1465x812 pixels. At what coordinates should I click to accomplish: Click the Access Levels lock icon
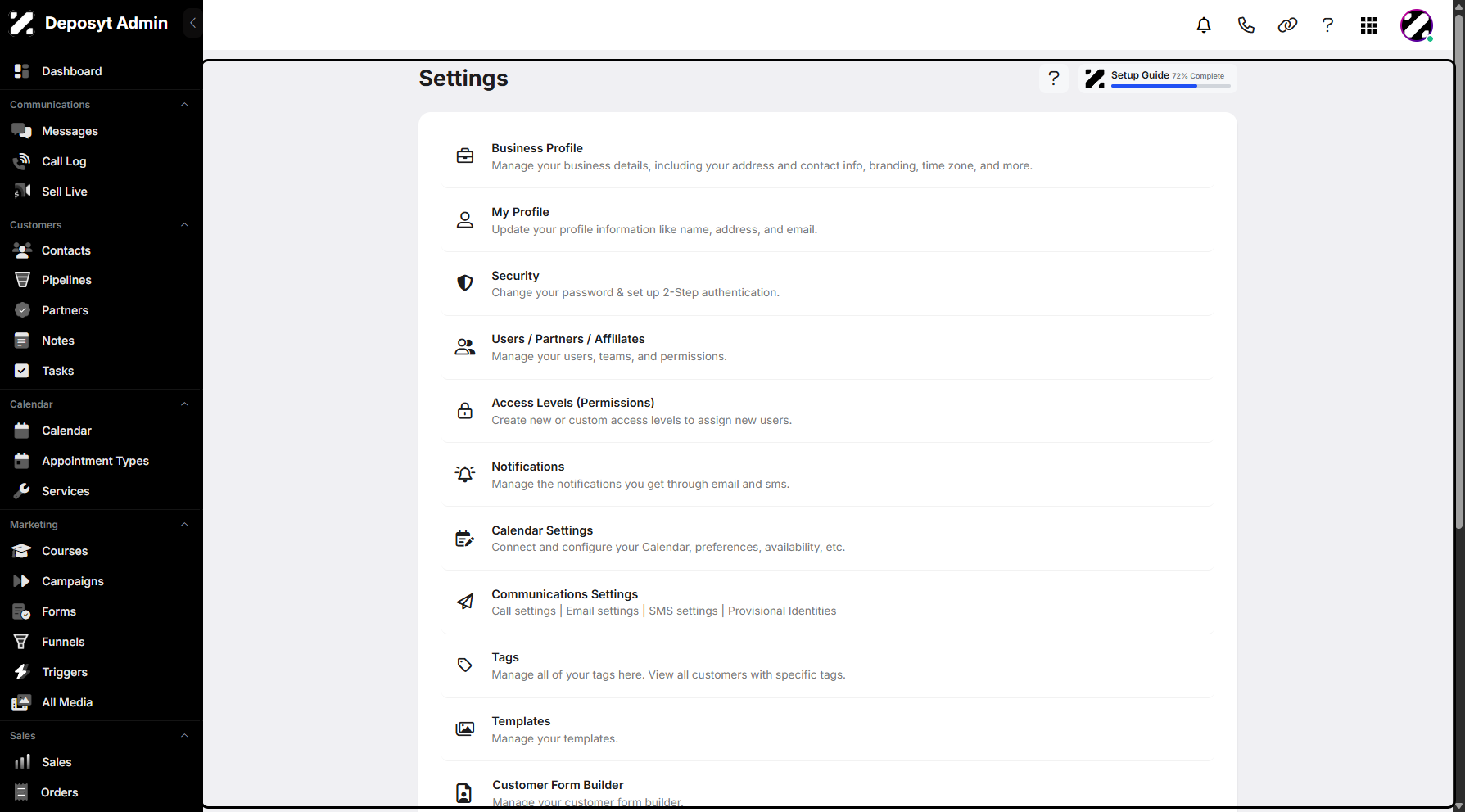point(465,411)
